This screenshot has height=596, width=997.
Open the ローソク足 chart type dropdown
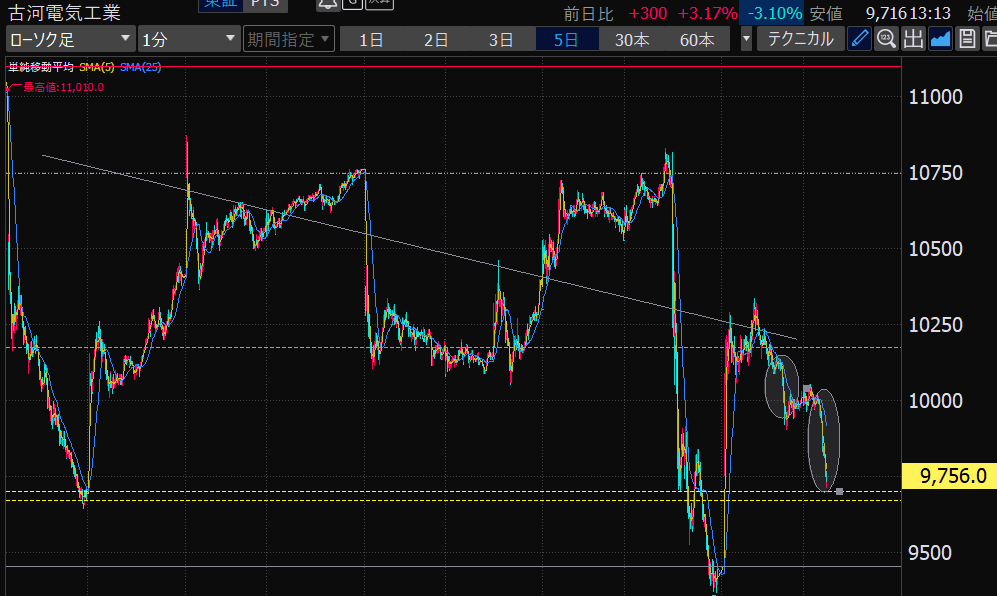70,39
